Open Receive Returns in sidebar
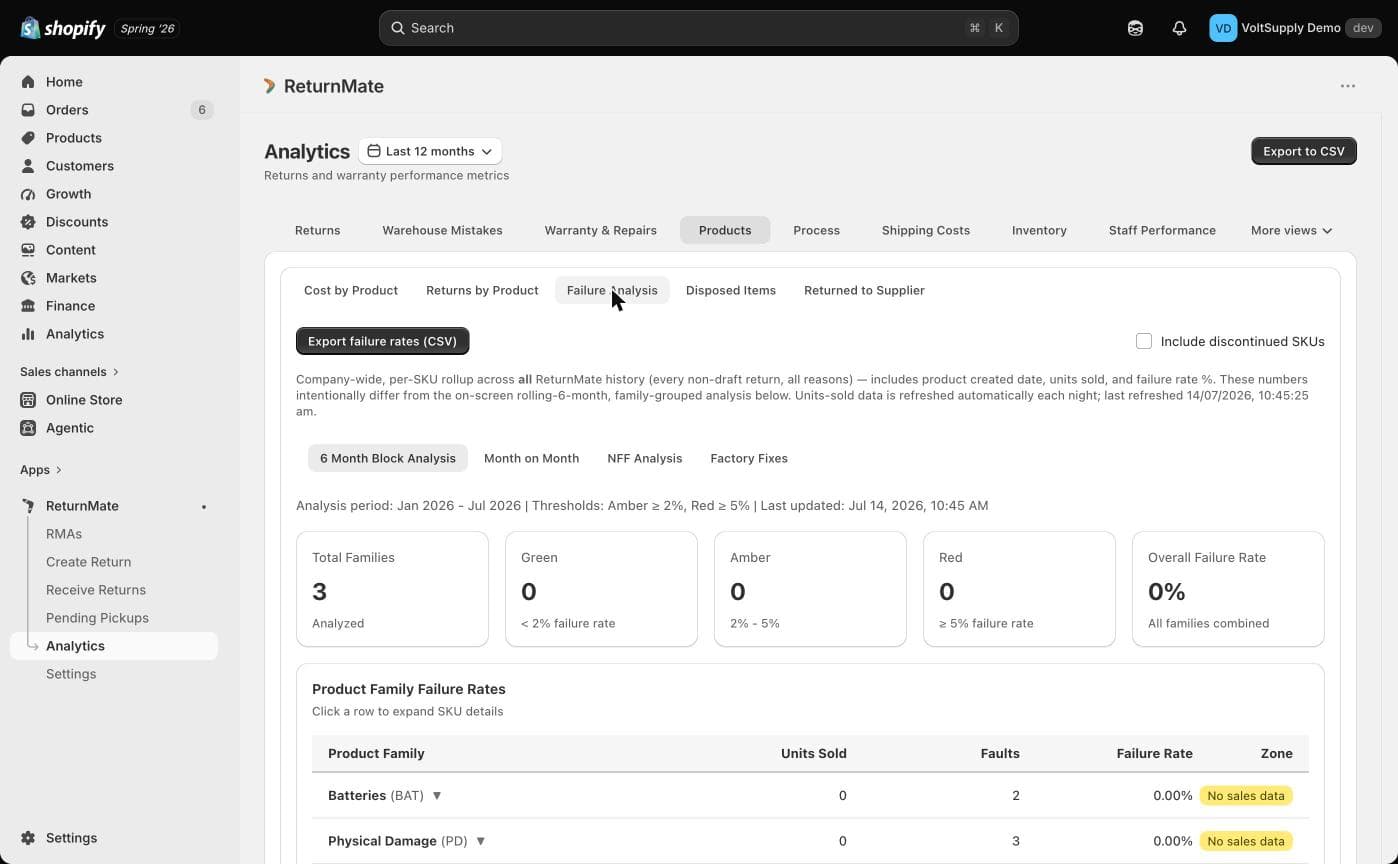The height and width of the screenshot is (864, 1398). 96,590
